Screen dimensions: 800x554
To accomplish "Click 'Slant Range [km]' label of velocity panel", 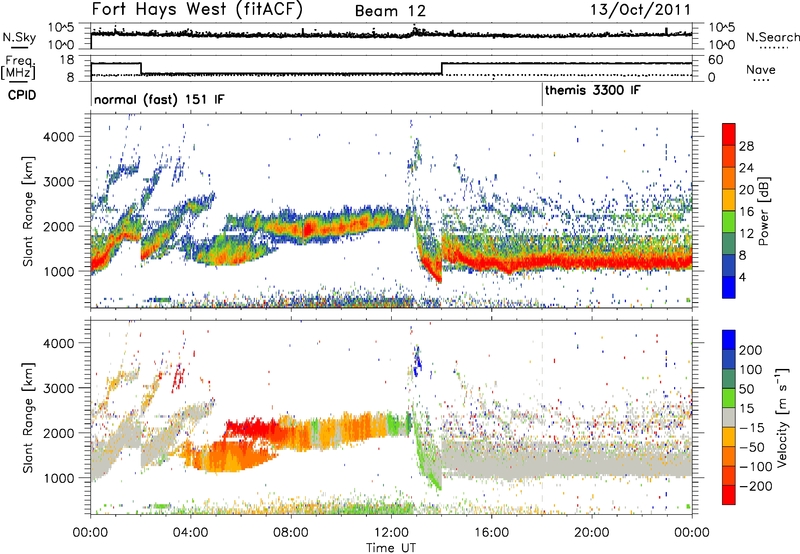I will [x=28, y=418].
